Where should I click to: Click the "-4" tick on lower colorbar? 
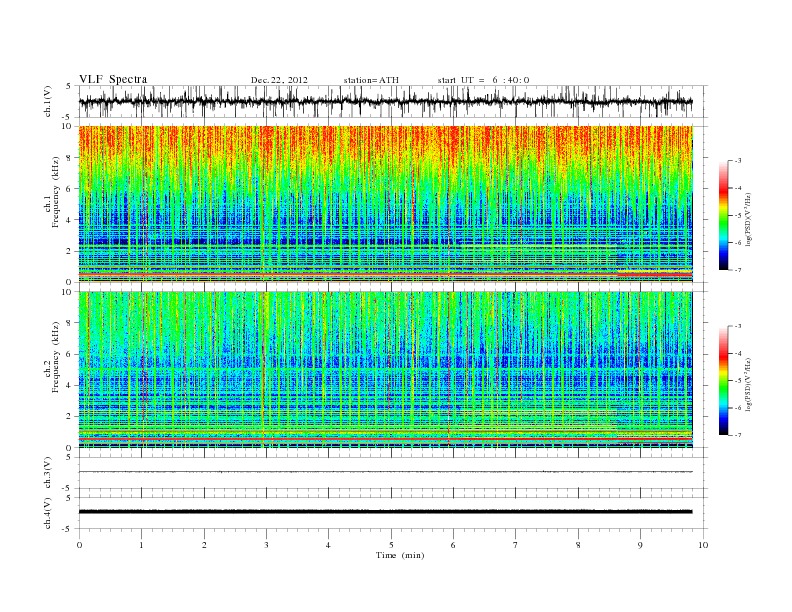(738, 353)
